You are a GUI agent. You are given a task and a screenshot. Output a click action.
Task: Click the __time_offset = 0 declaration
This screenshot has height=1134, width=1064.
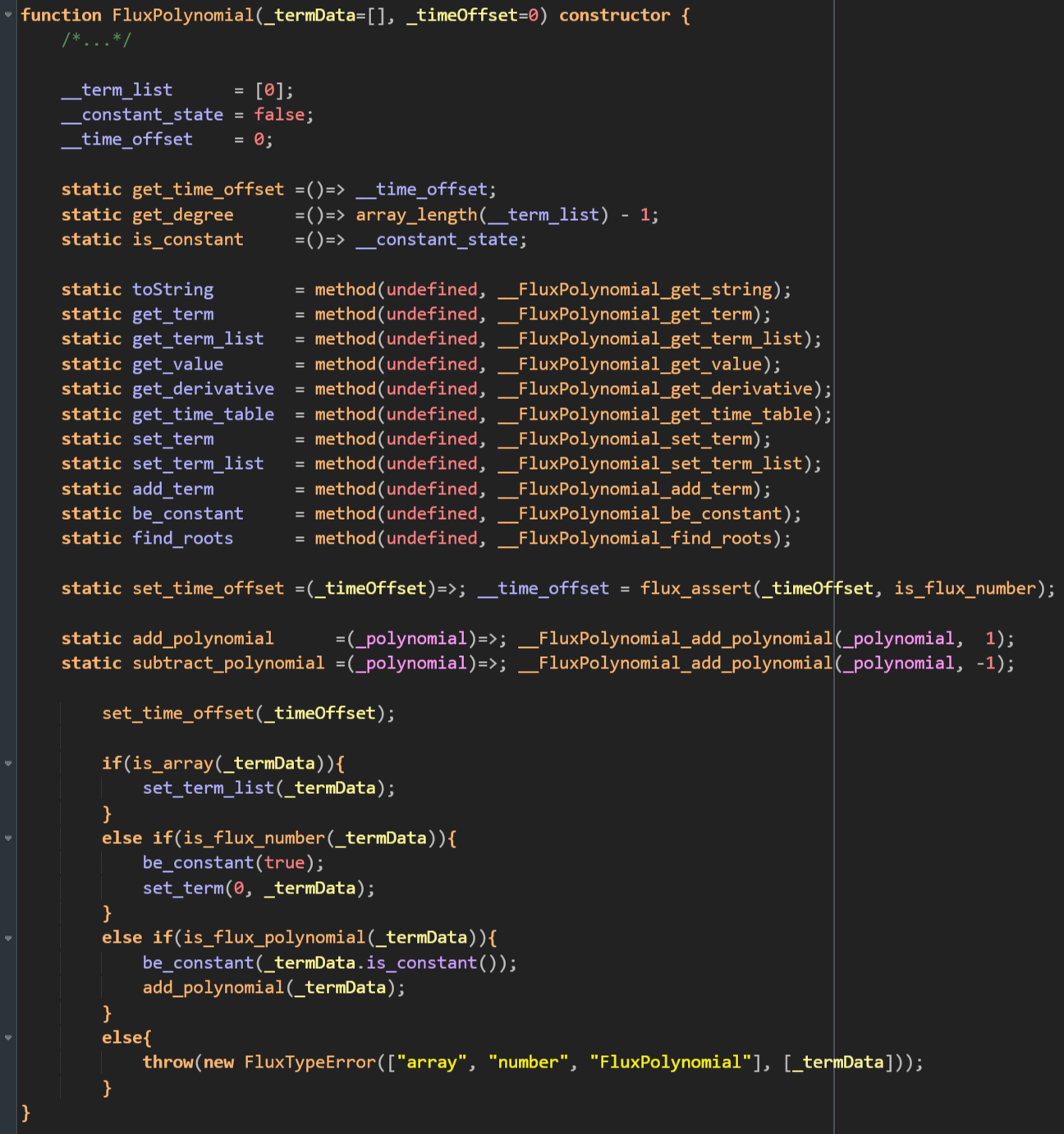[x=167, y=140]
